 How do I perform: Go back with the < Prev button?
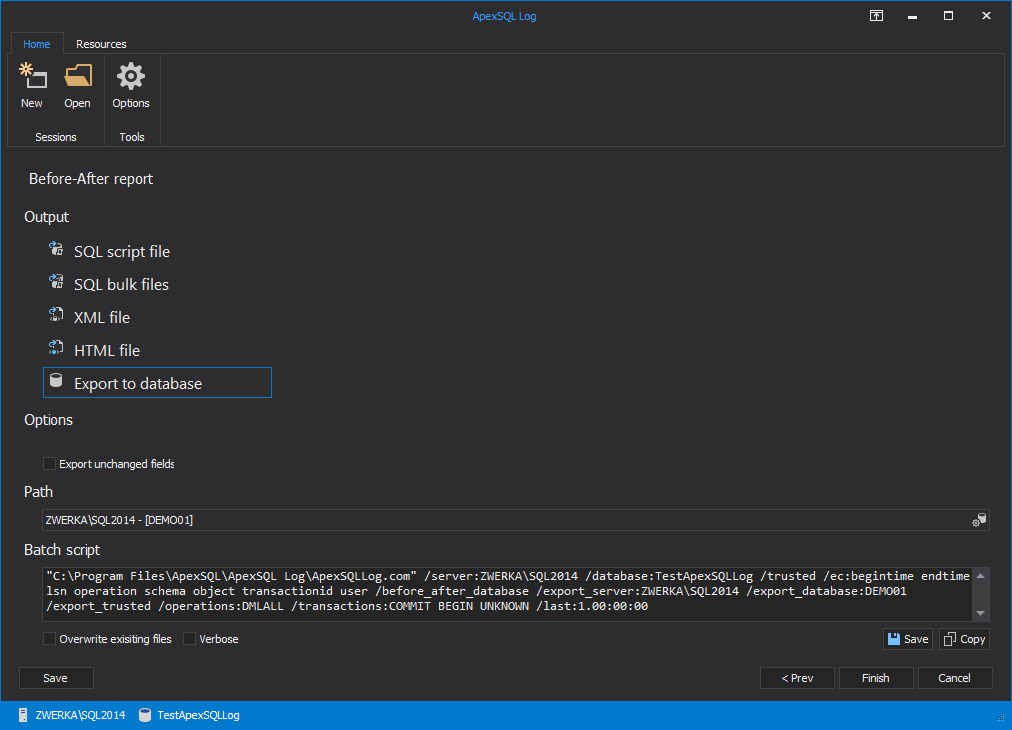(x=797, y=678)
